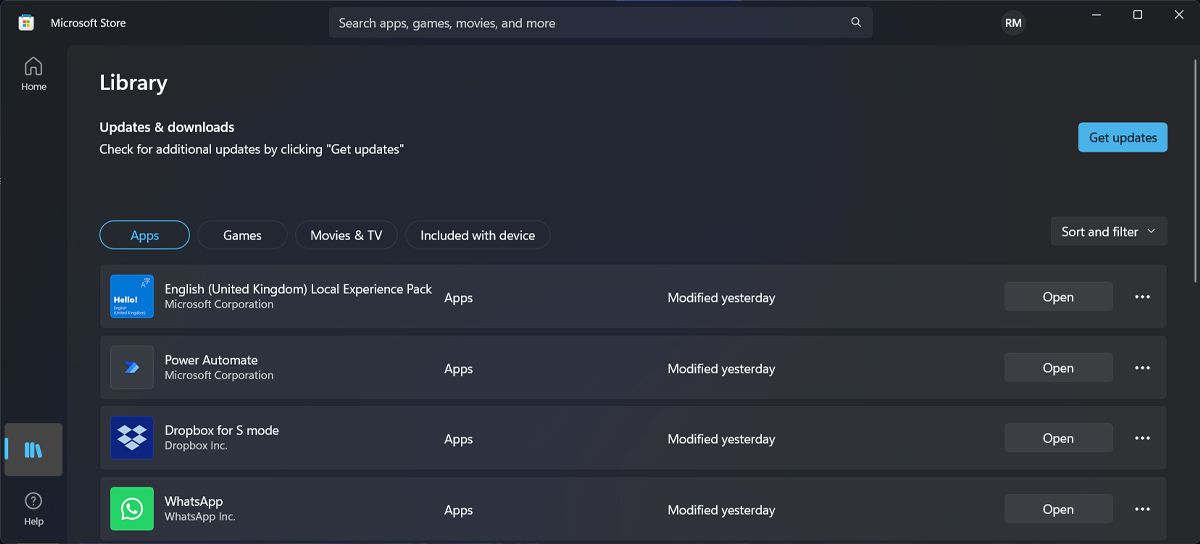
Task: Click the WhatsApp app icon
Action: [x=132, y=509]
